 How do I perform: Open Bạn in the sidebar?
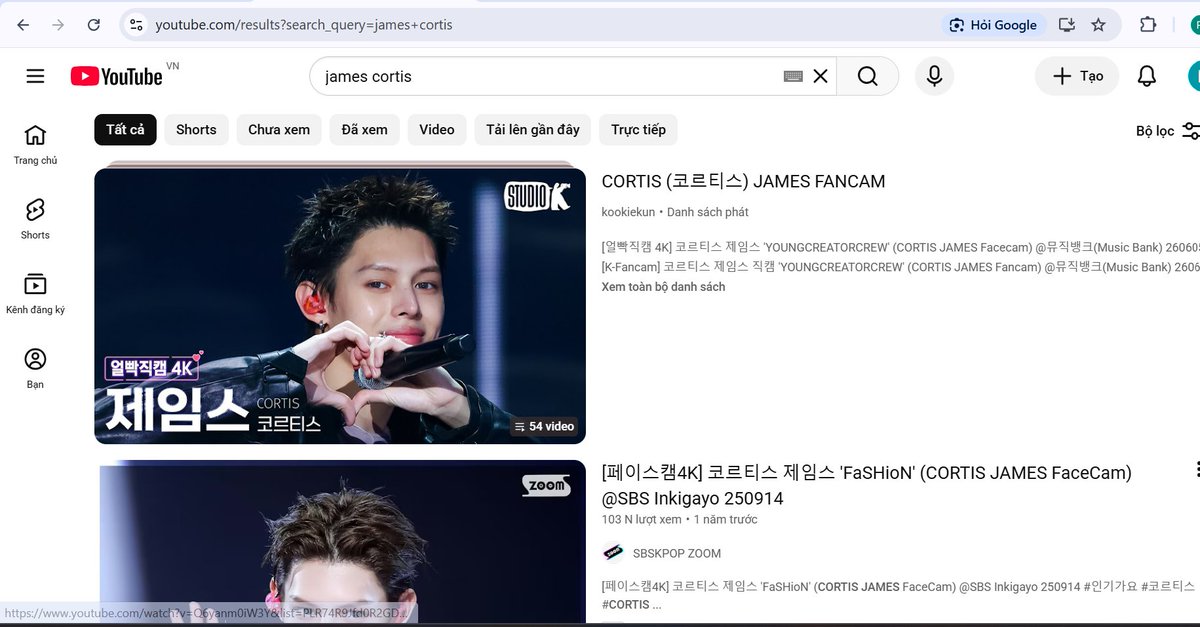click(x=36, y=369)
